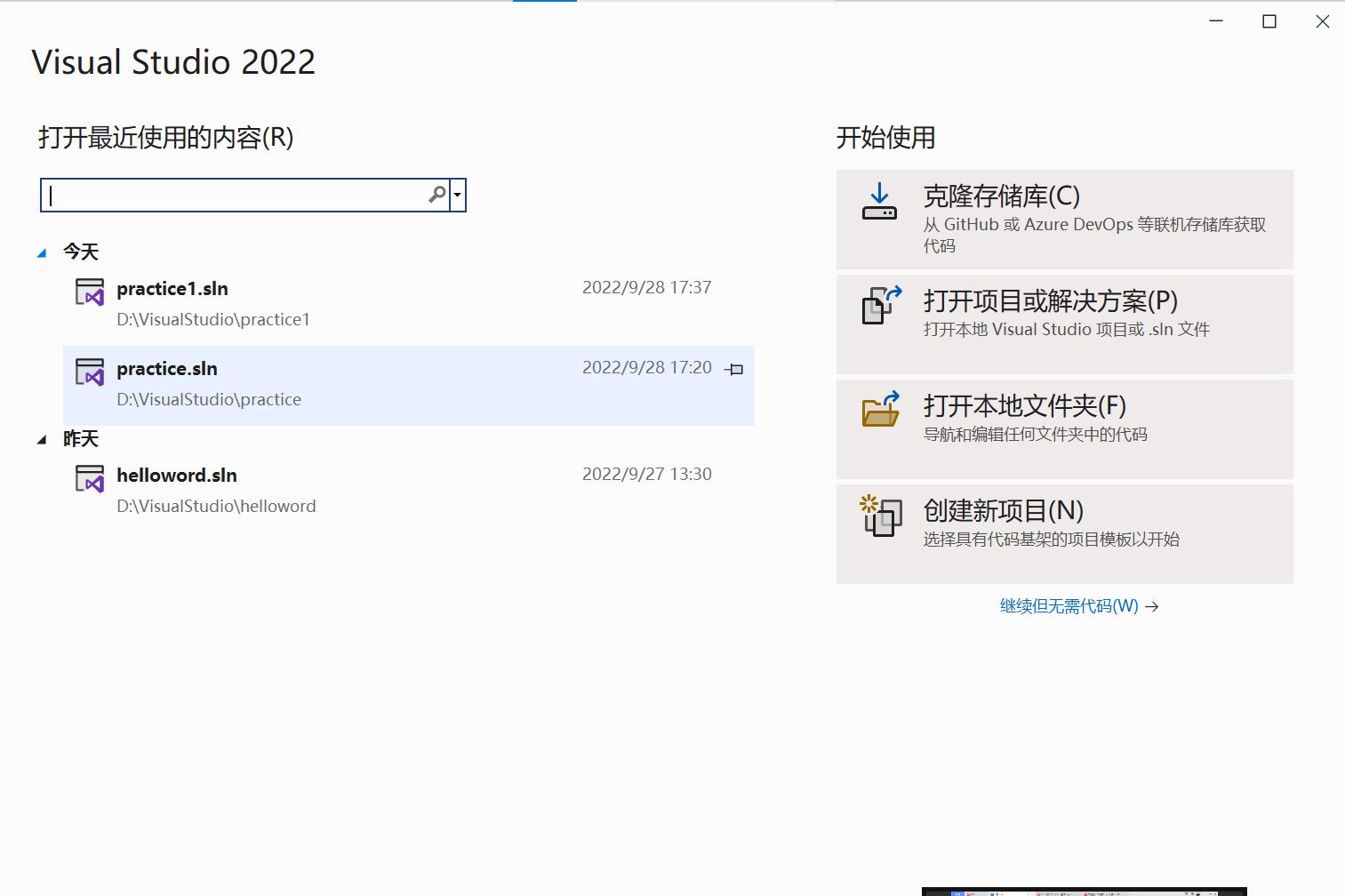Click the open local folder icon
The height and width of the screenshot is (896, 1345).
(x=881, y=409)
